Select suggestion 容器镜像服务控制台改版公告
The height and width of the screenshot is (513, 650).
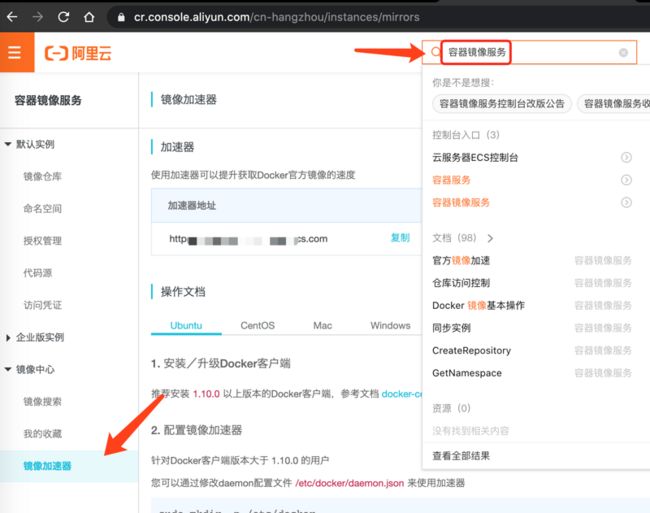[x=502, y=104]
